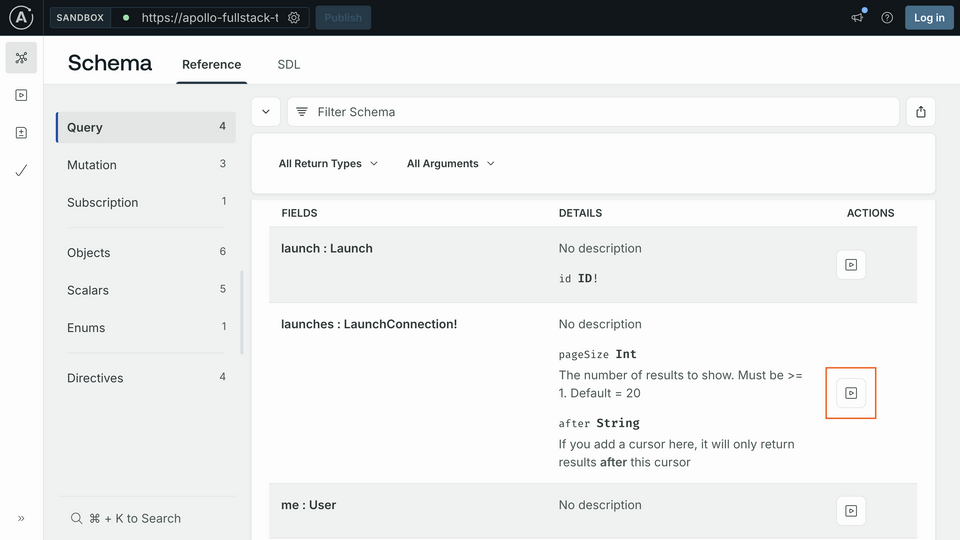This screenshot has height=540, width=960.
Task: Run me field in Explorer
Action: (x=851, y=511)
